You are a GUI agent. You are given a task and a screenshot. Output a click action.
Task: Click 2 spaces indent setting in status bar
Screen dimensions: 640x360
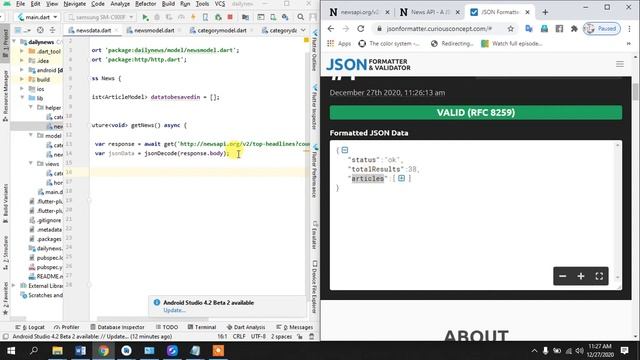pyautogui.click(x=282, y=337)
